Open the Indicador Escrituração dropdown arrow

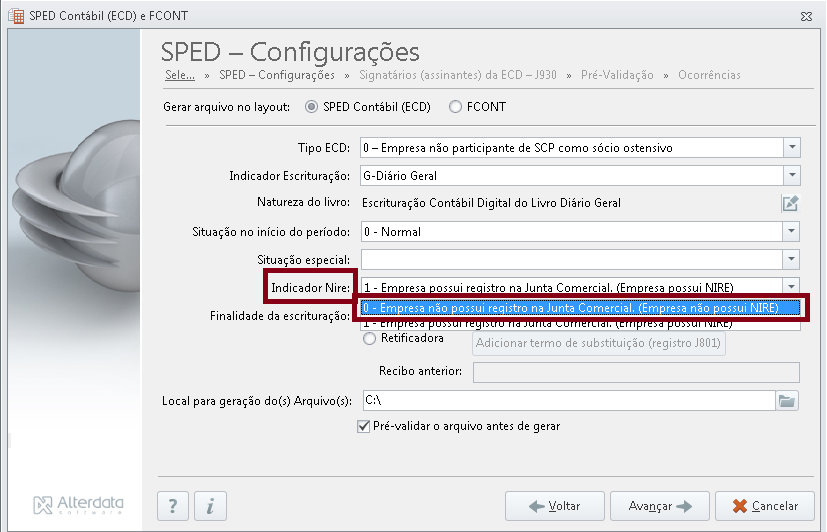(x=792, y=176)
